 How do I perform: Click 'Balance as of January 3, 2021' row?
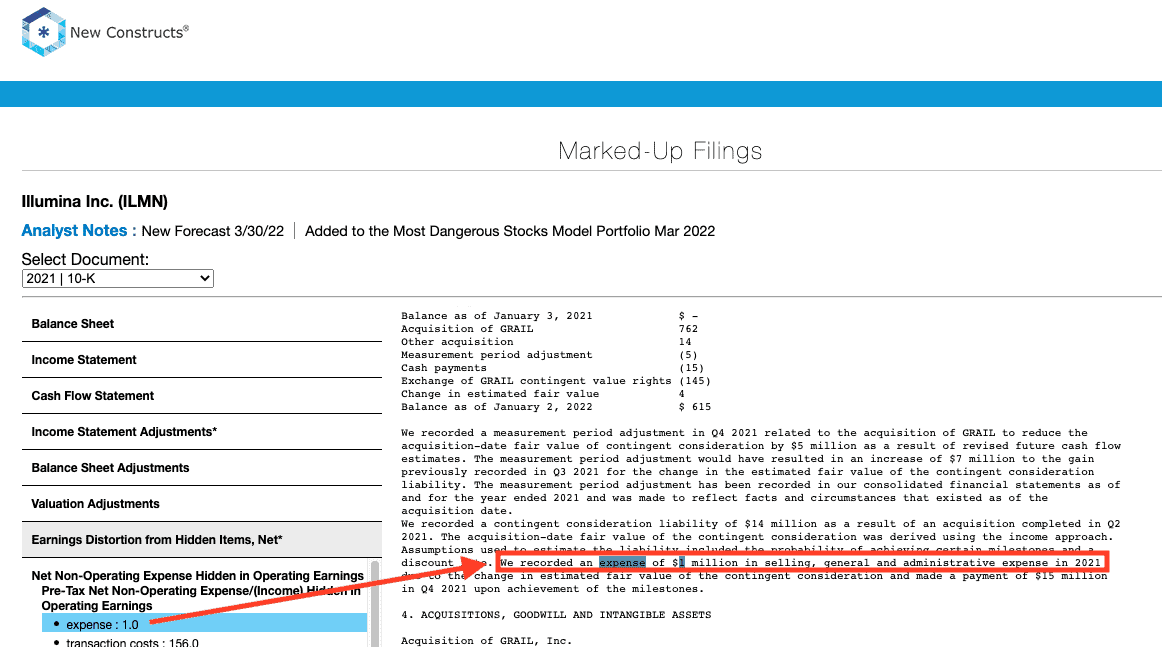(x=549, y=316)
